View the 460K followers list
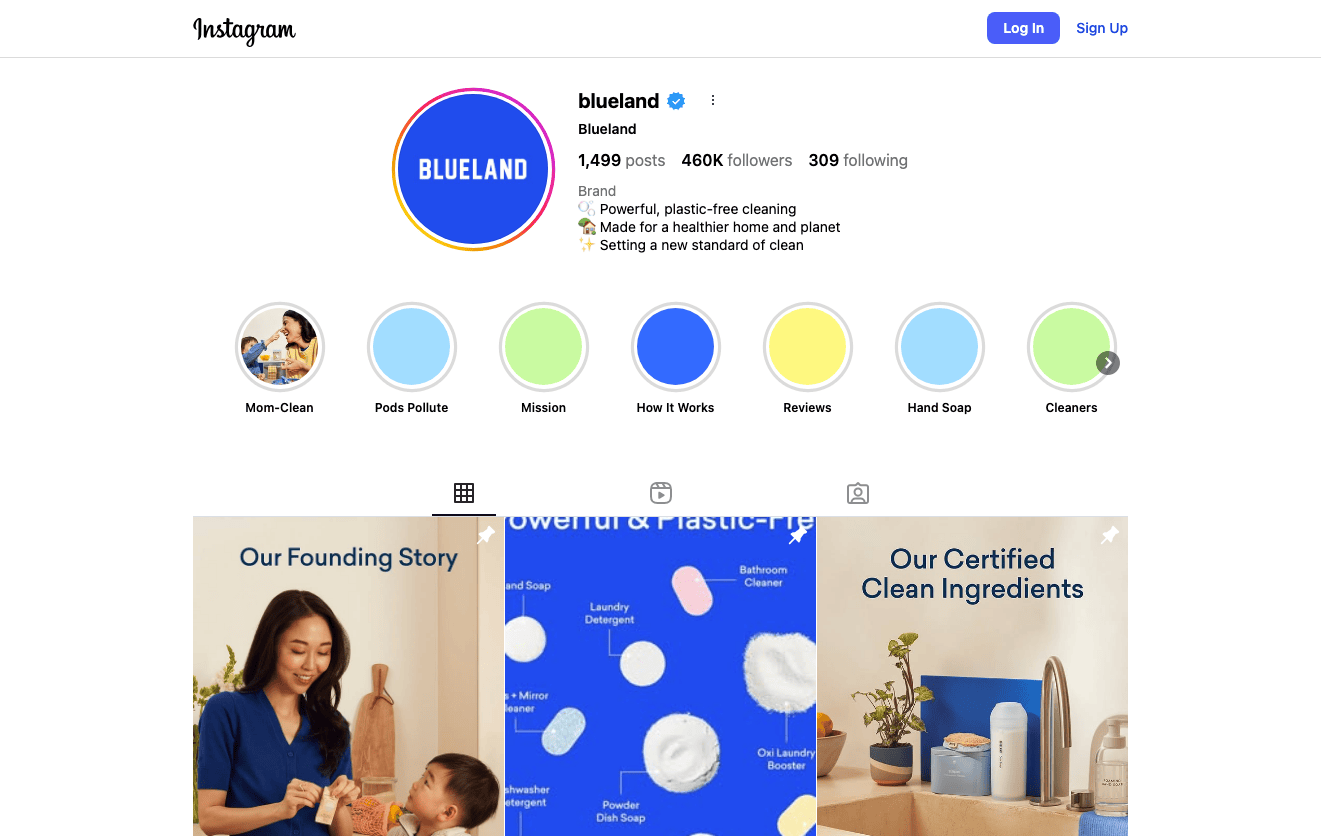The width and height of the screenshot is (1321, 836). pos(737,160)
